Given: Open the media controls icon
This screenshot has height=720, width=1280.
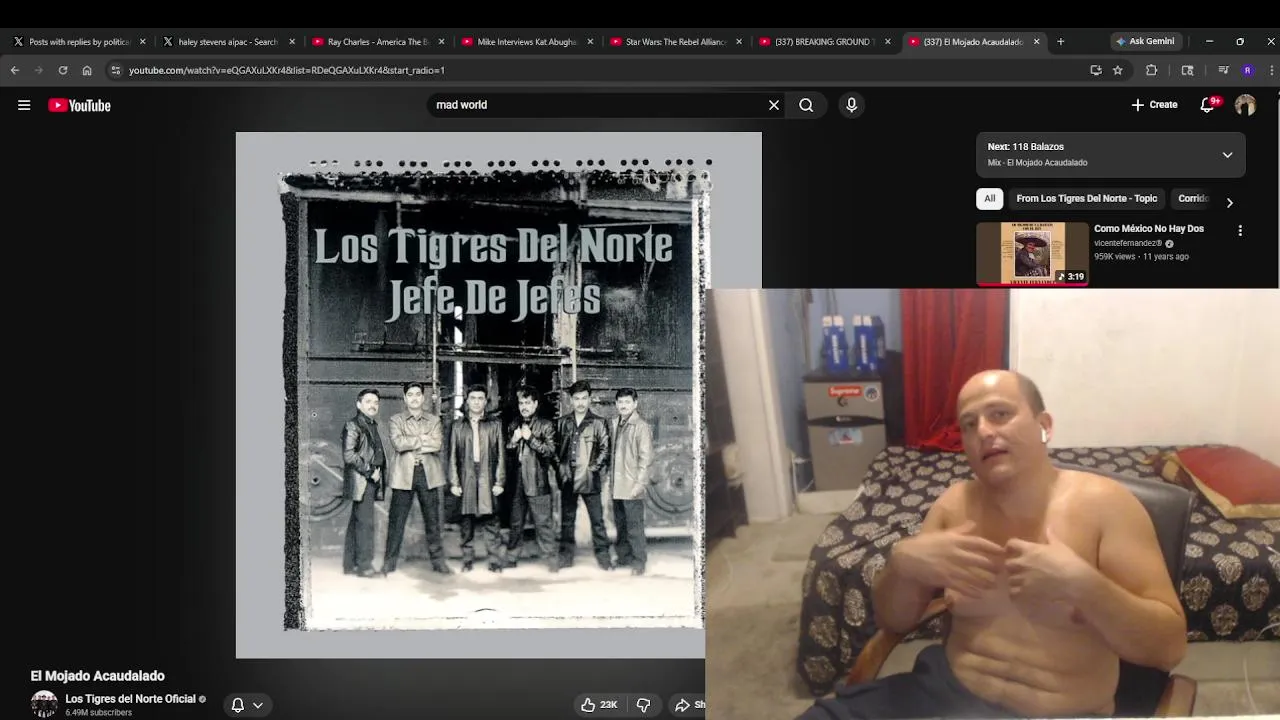Looking at the screenshot, I should click(x=1223, y=70).
